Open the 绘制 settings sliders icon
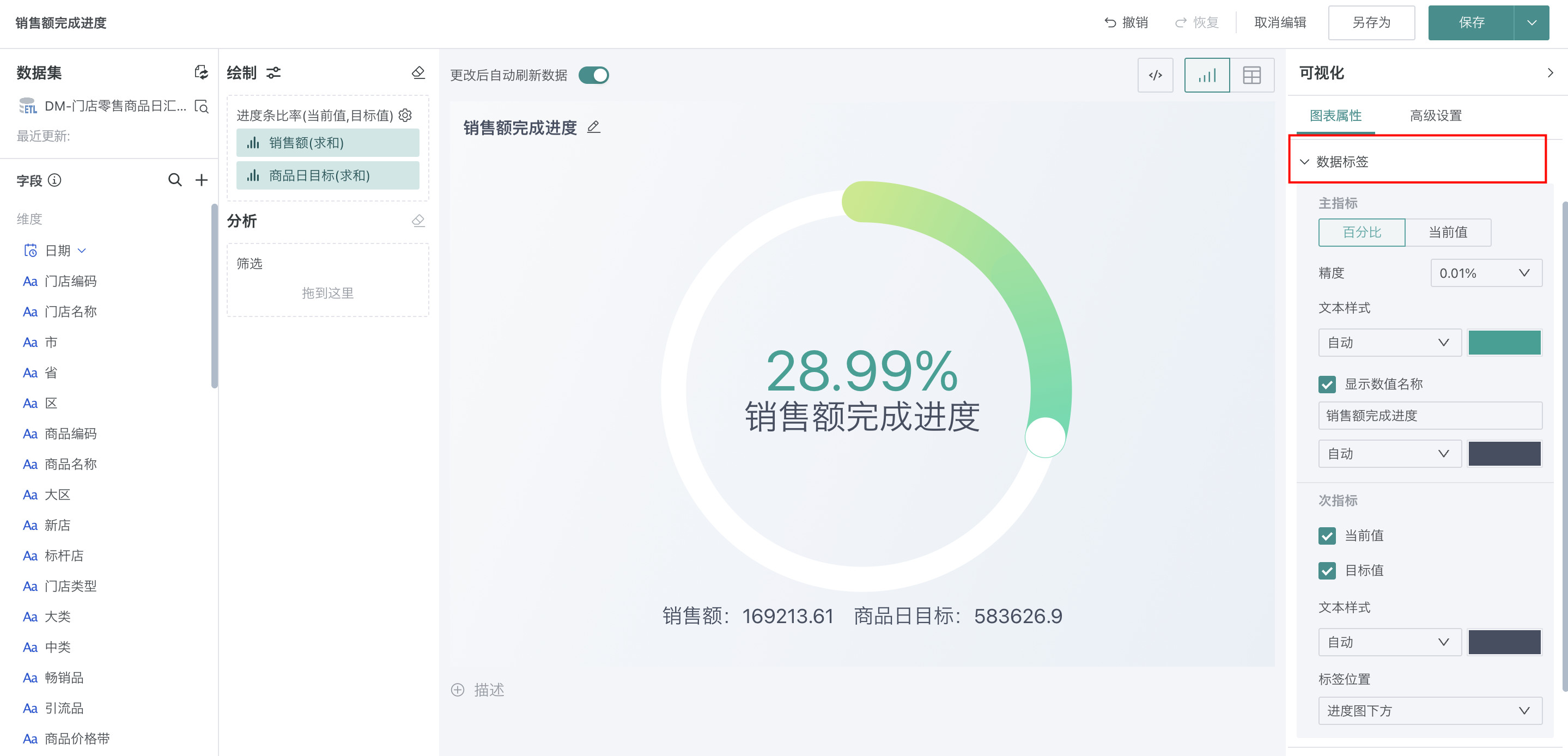This screenshot has width=1568, height=756. click(x=274, y=73)
